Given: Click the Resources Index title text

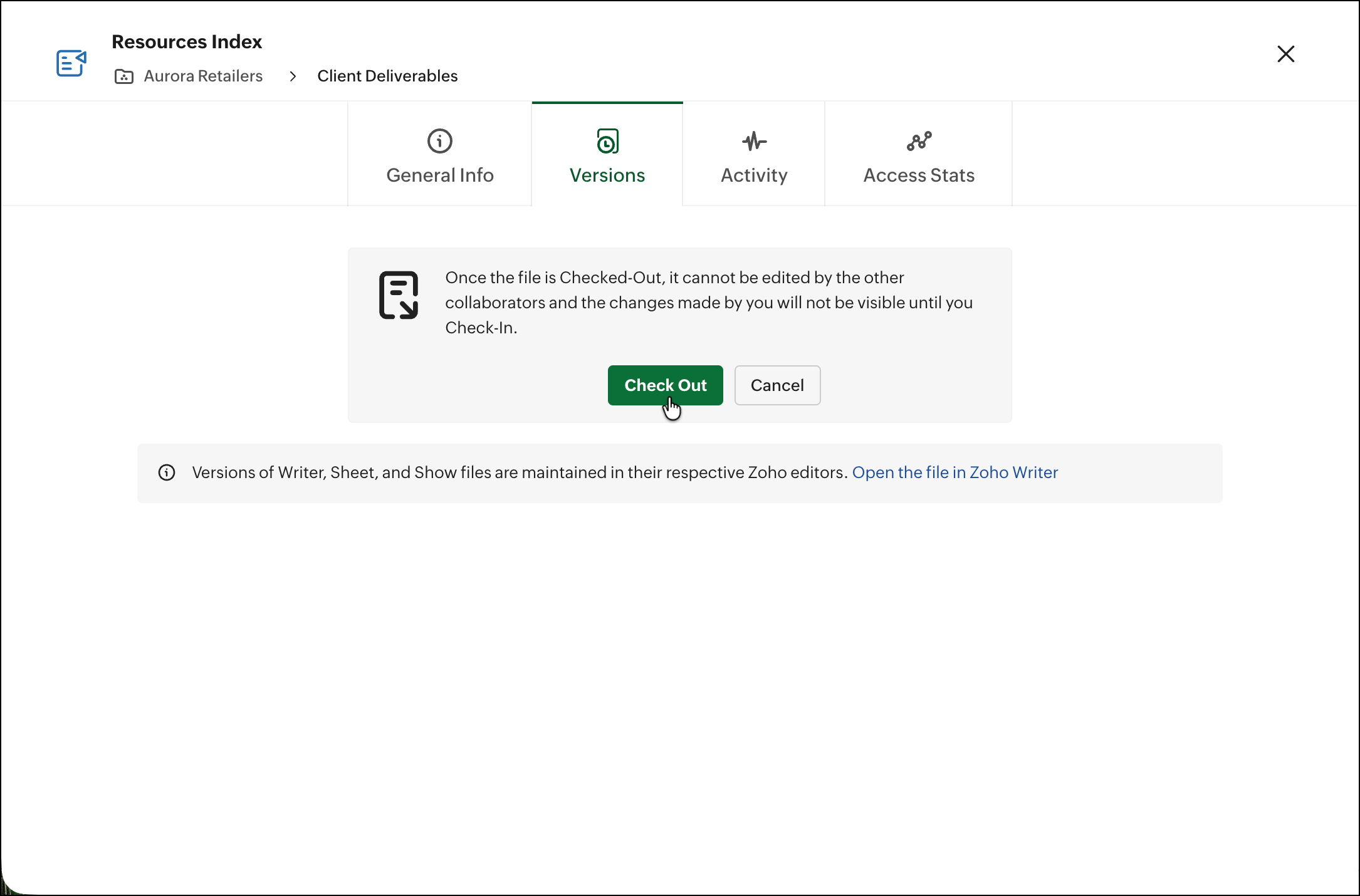Looking at the screenshot, I should pos(187,42).
